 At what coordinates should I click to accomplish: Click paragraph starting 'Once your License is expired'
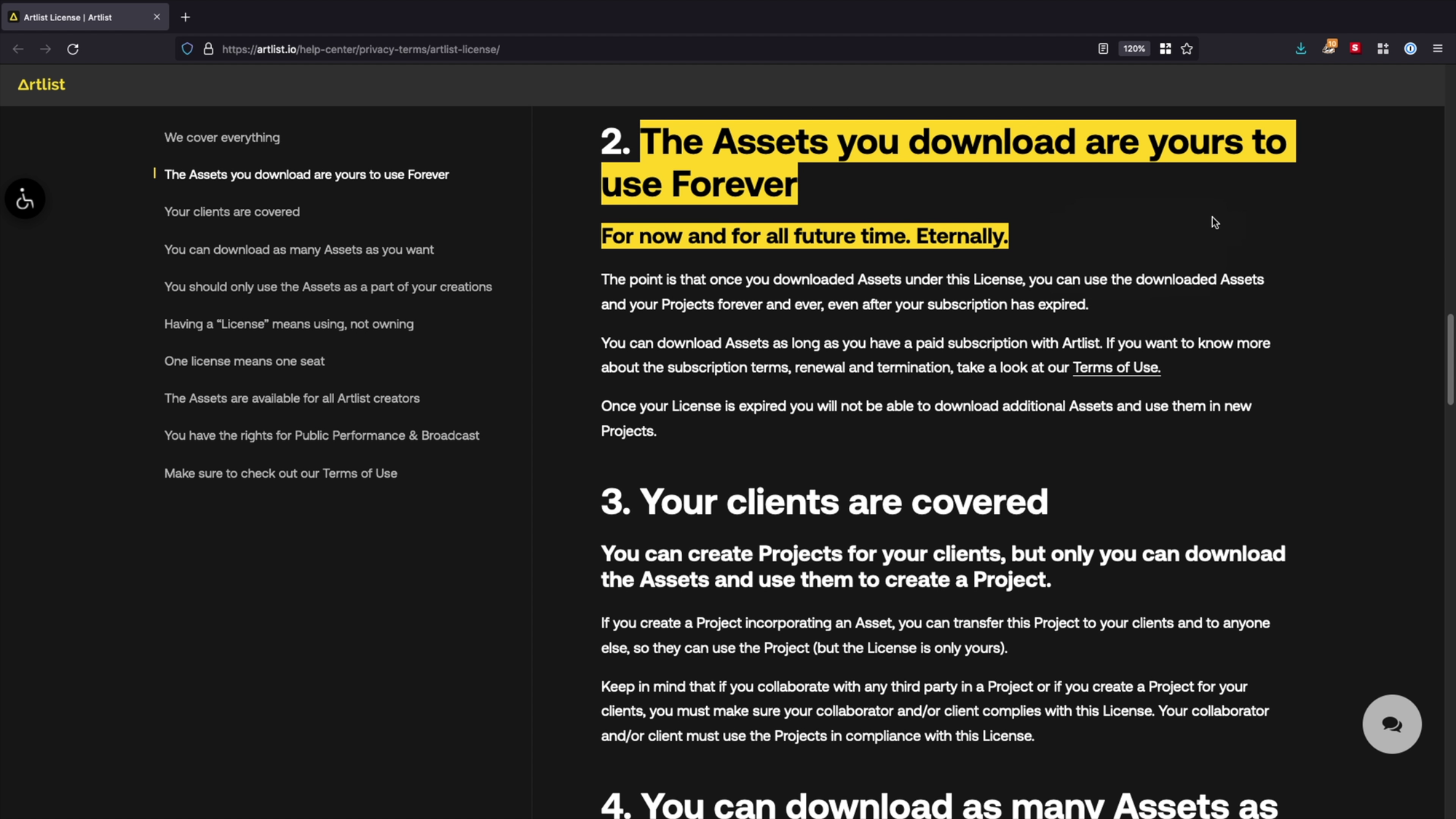tap(926, 419)
